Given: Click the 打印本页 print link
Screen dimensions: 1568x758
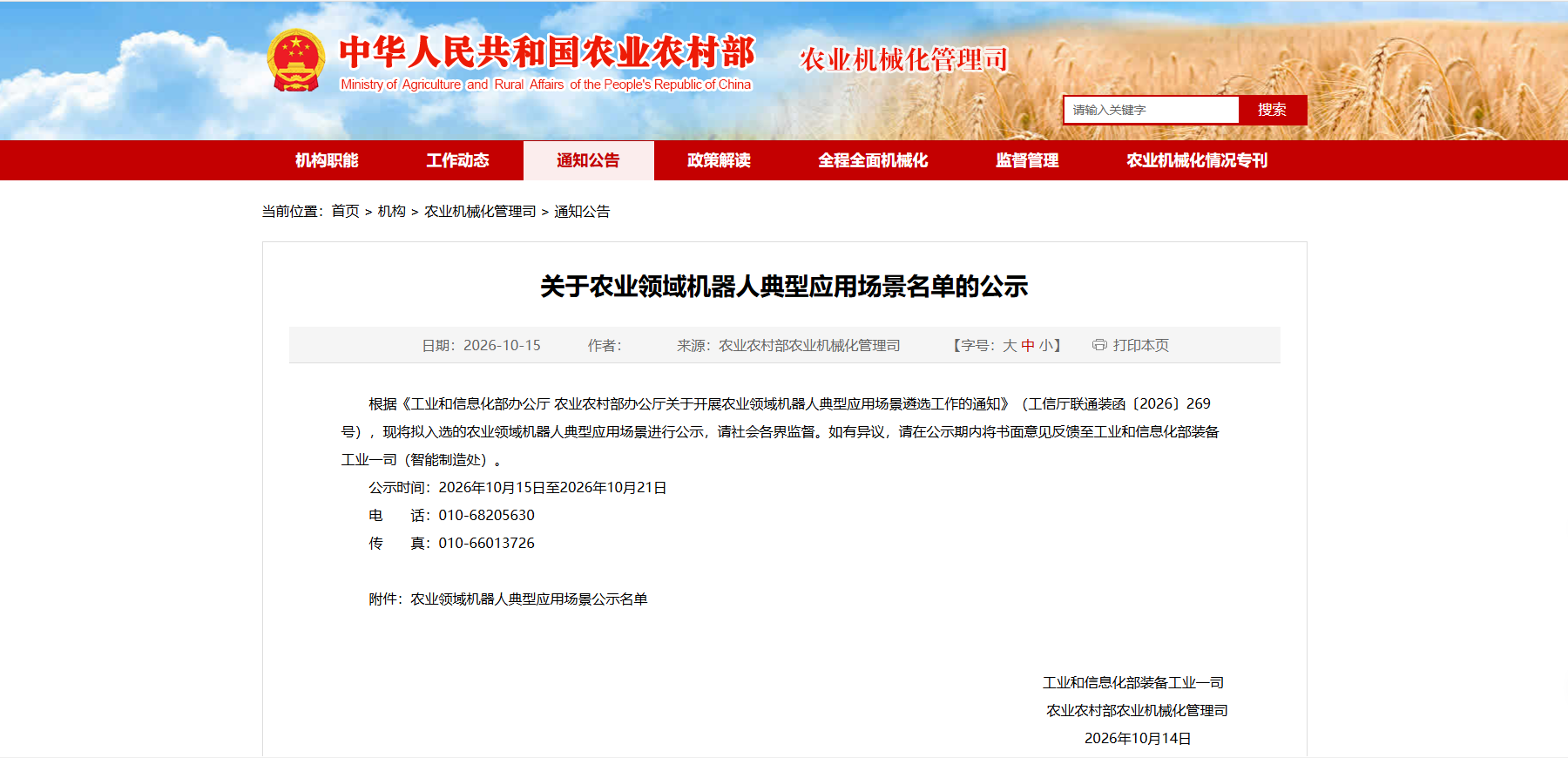Looking at the screenshot, I should point(1141,346).
